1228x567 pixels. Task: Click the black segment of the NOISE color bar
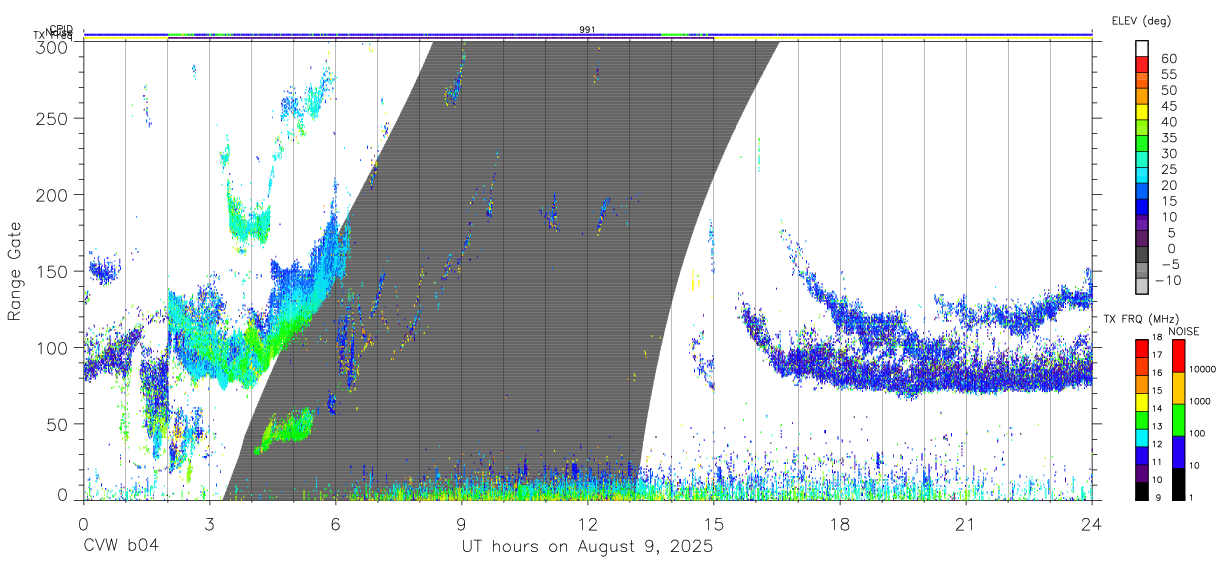click(x=1177, y=484)
